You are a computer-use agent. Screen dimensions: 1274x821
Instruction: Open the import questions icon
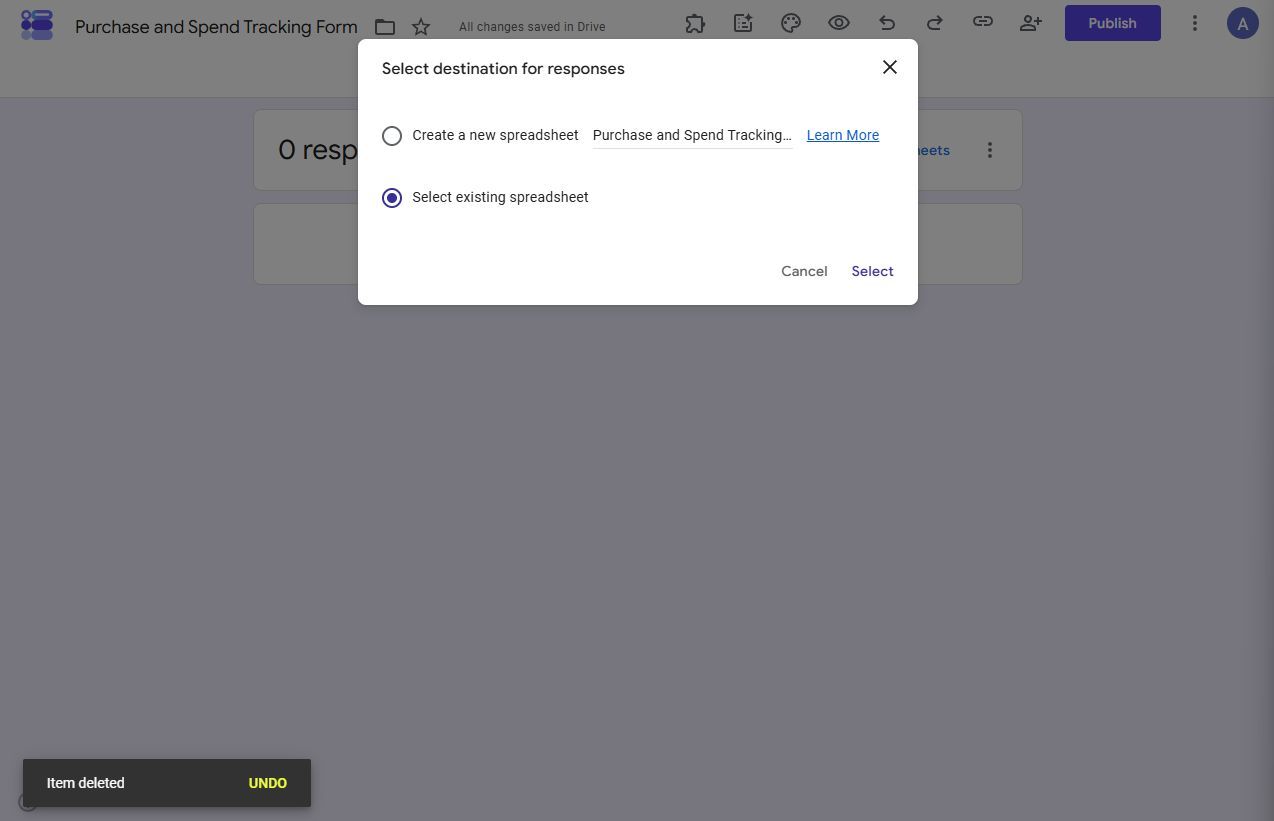pos(743,23)
